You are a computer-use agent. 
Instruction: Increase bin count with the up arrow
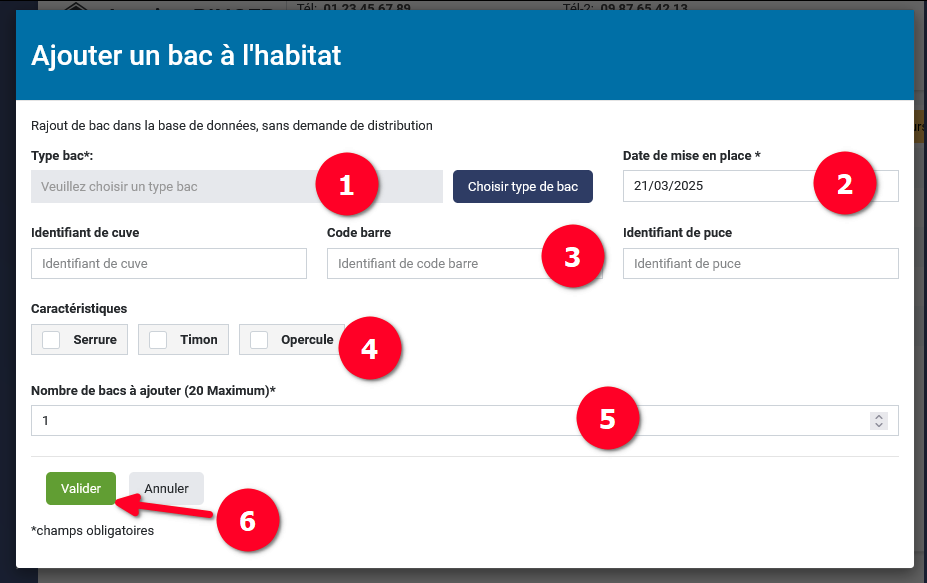pos(879,417)
